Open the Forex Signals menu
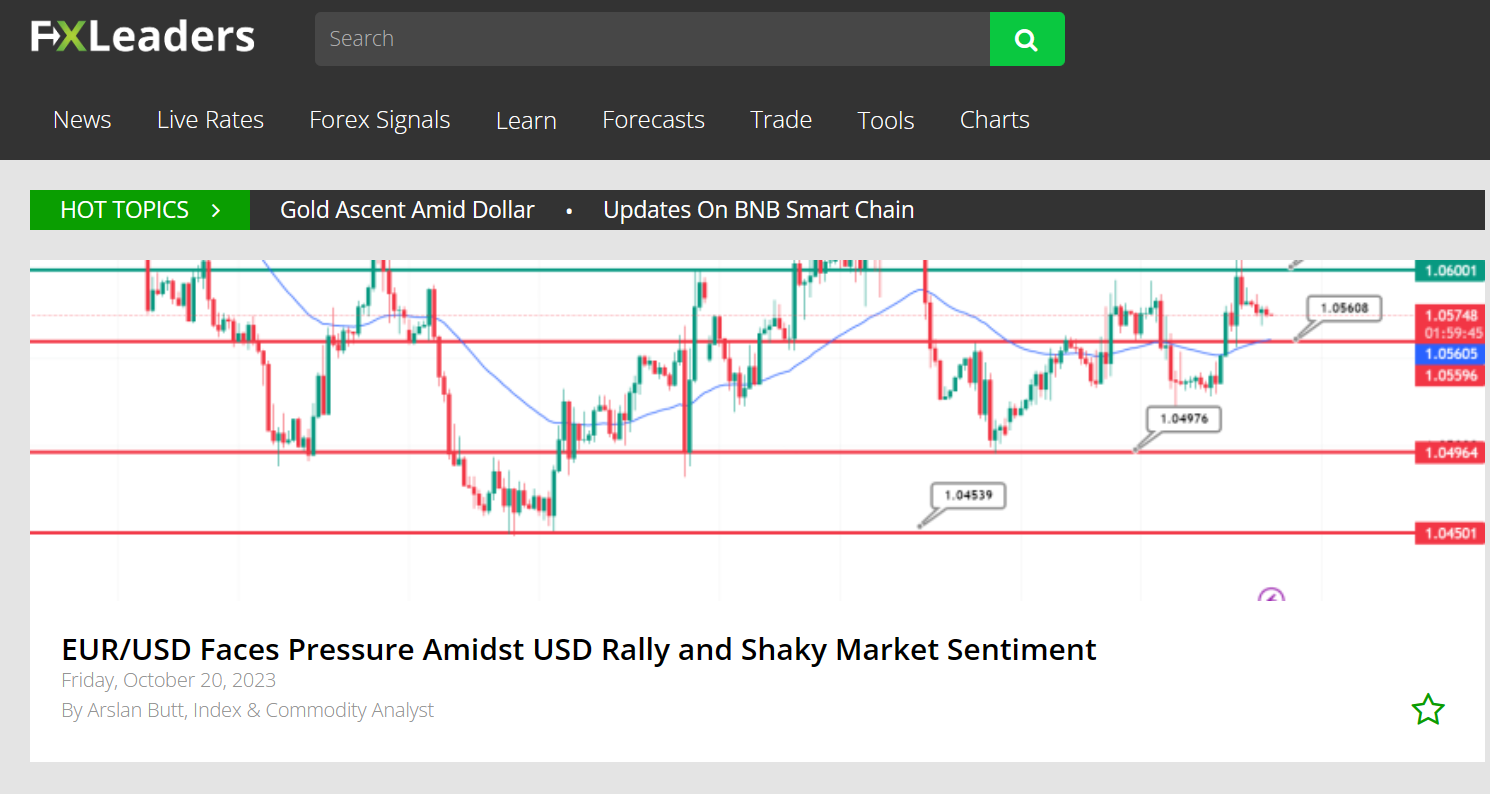Image resolution: width=1490 pixels, height=794 pixels. pyautogui.click(x=380, y=119)
